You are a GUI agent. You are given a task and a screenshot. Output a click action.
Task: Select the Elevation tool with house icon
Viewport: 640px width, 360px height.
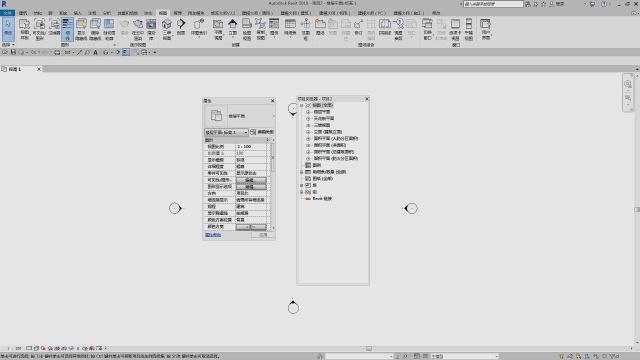tap(232, 27)
